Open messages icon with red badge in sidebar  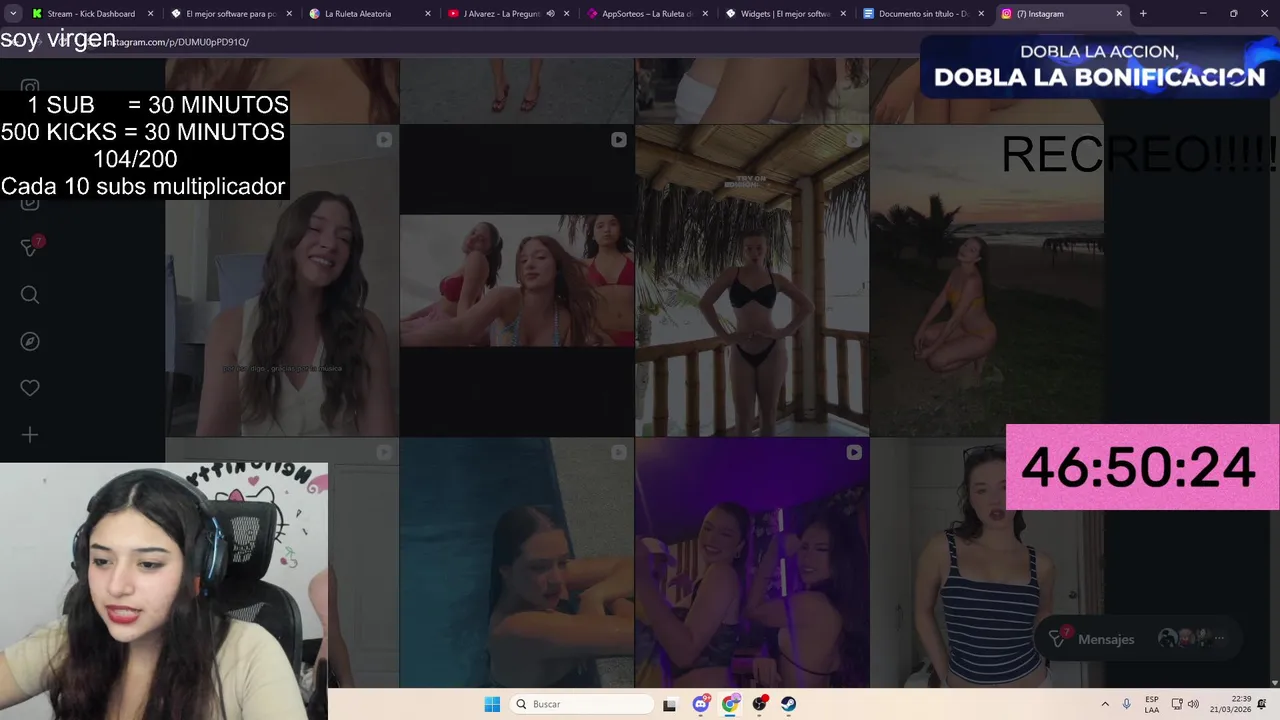tap(31, 246)
